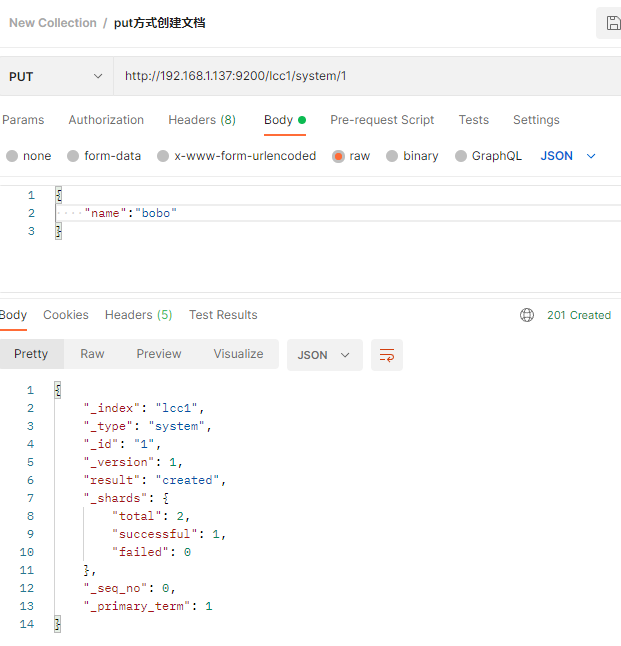The image size is (621, 646).
Task: Open the response JSON format dropdown
Action: (x=323, y=355)
